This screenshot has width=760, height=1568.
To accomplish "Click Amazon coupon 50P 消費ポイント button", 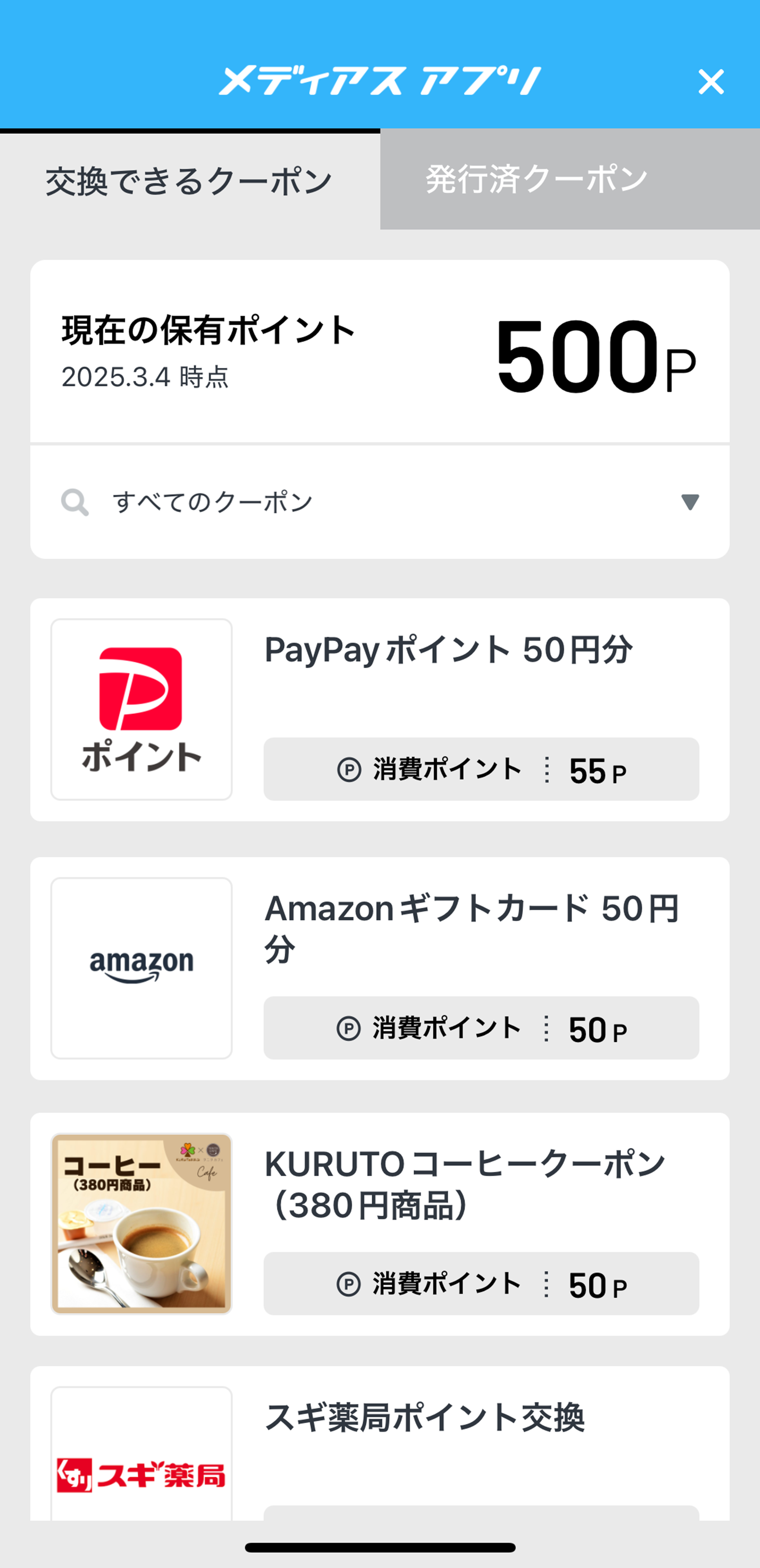I will [x=481, y=1028].
